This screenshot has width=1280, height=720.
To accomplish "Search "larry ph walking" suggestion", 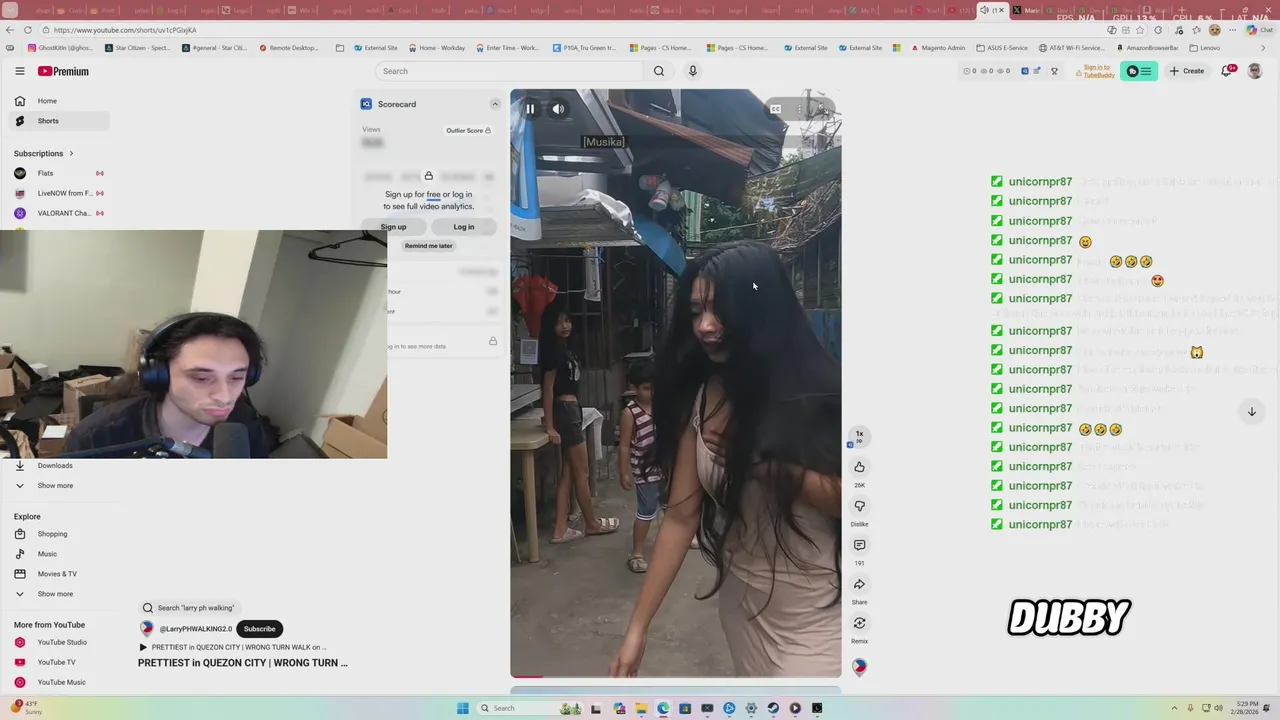I will click(188, 608).
